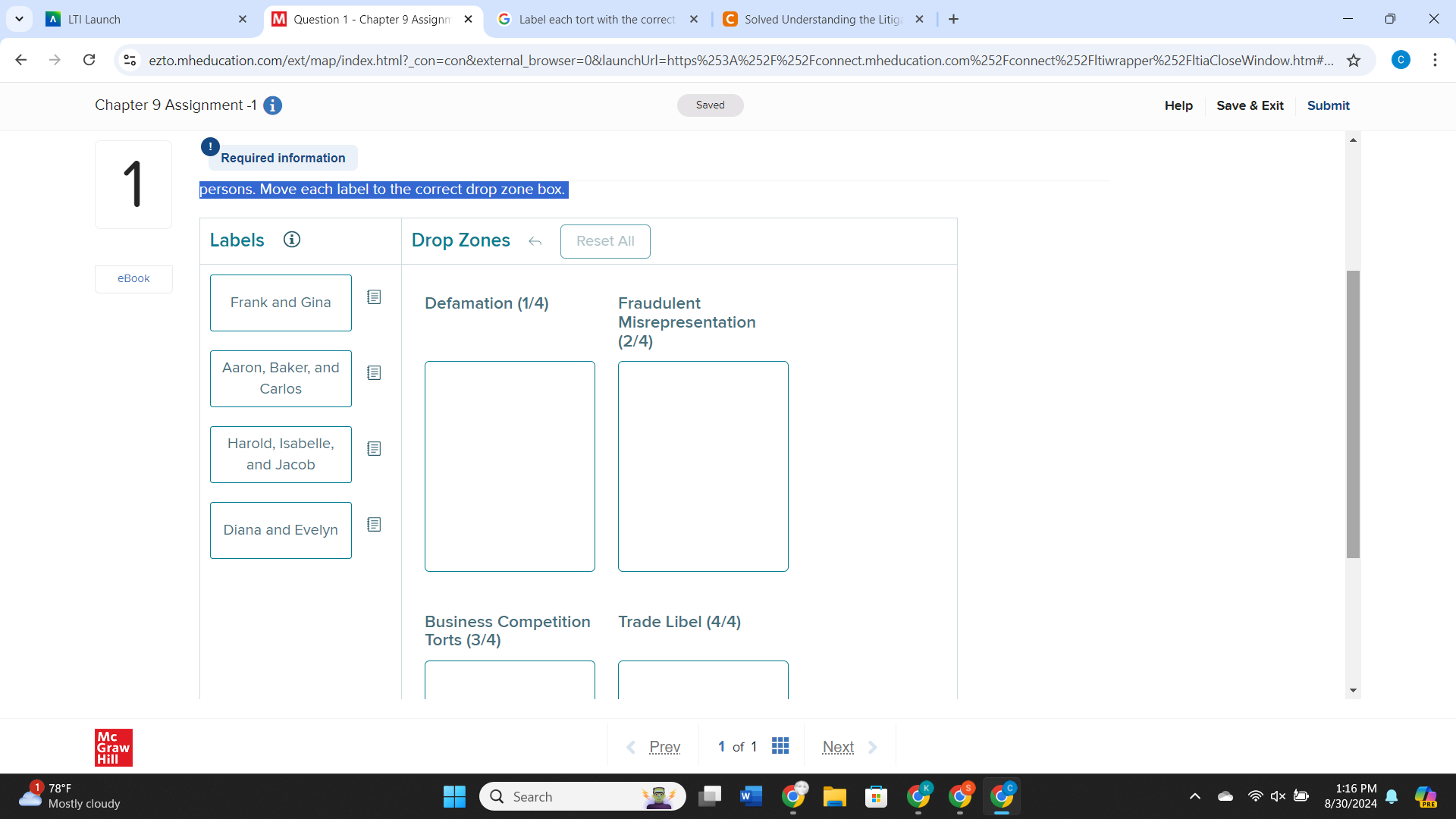Click the info icon next to Labels heading
The height and width of the screenshot is (819, 1456).
[291, 239]
